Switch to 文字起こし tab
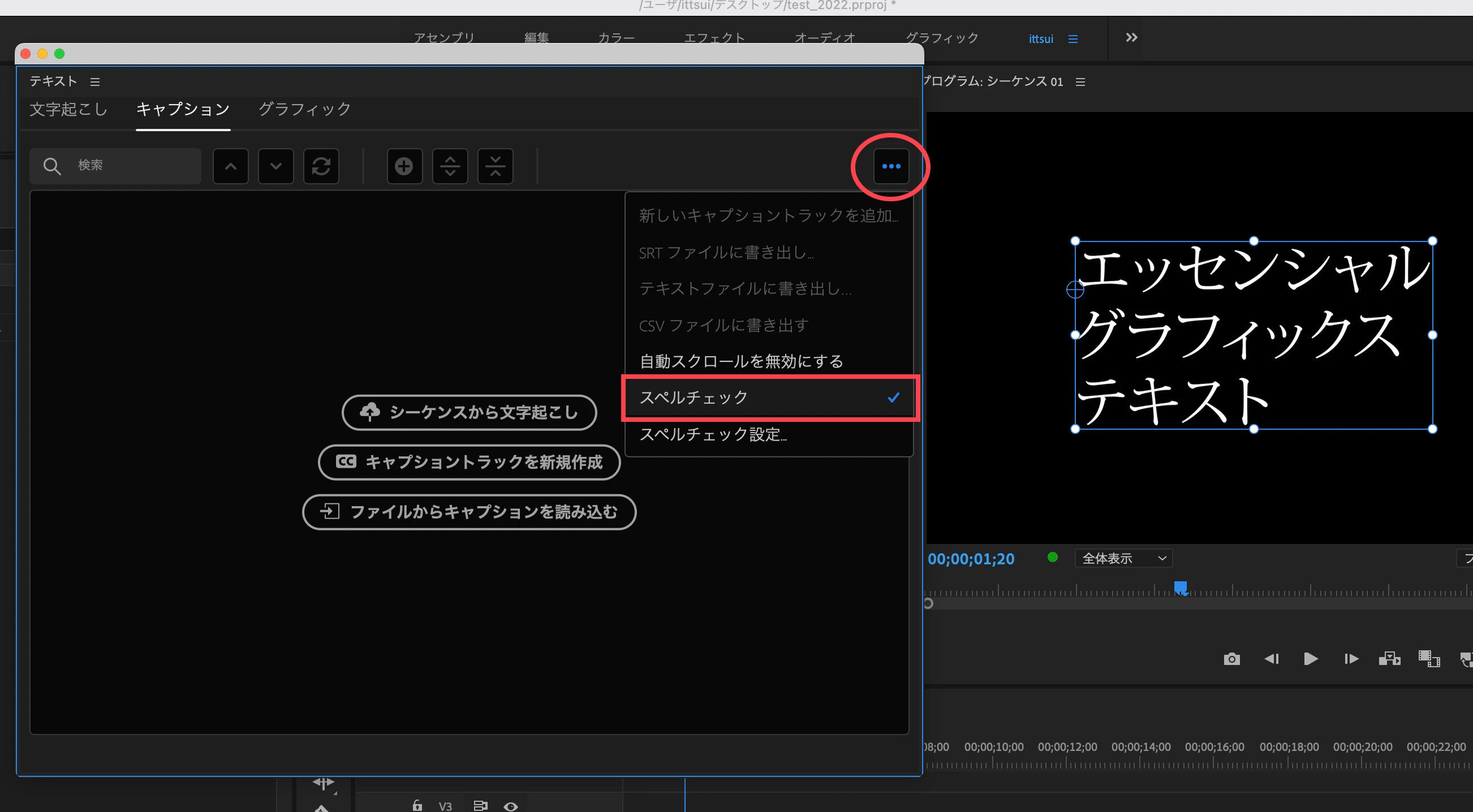The image size is (1473, 812). [68, 109]
